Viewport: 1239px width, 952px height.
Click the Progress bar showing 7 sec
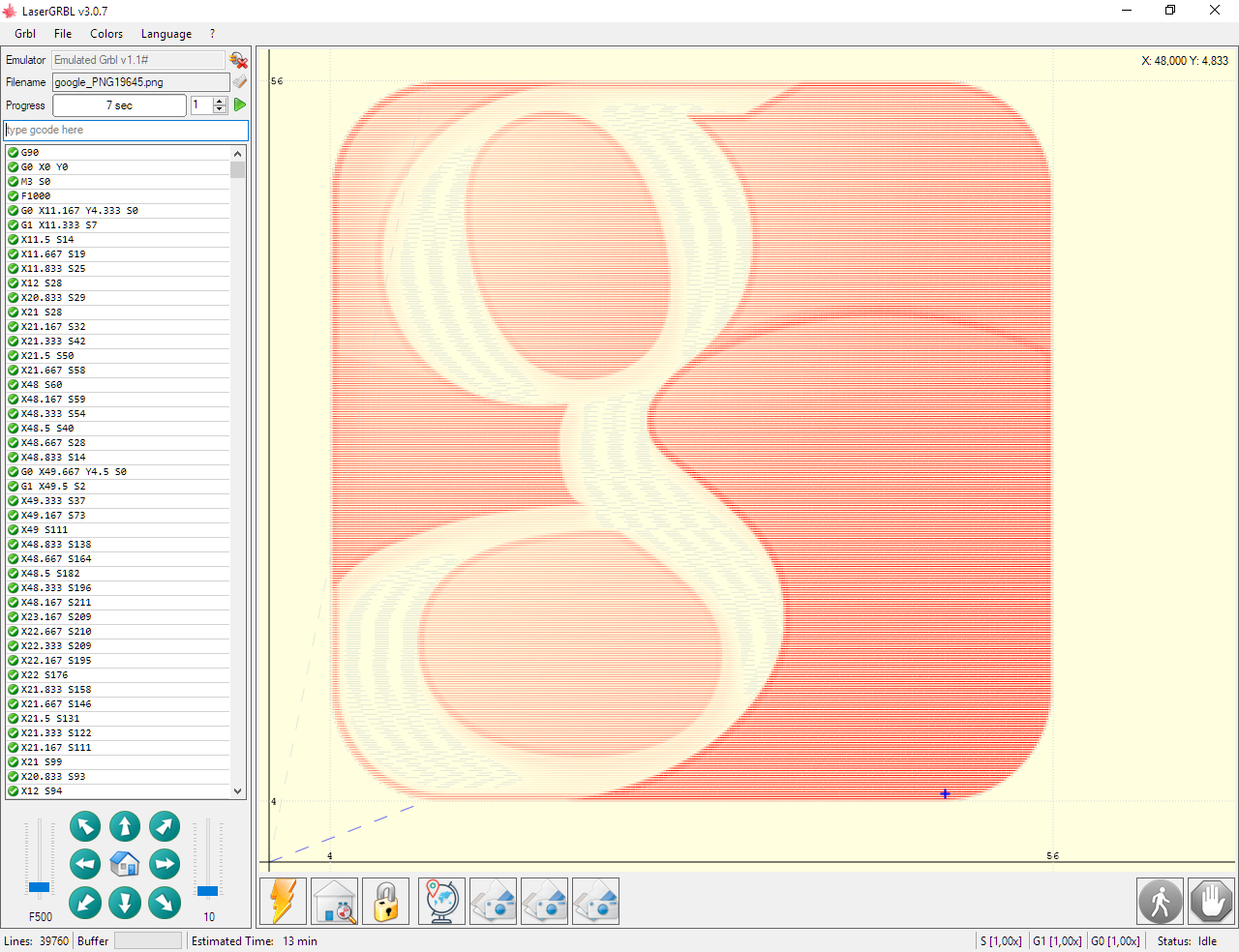[119, 104]
